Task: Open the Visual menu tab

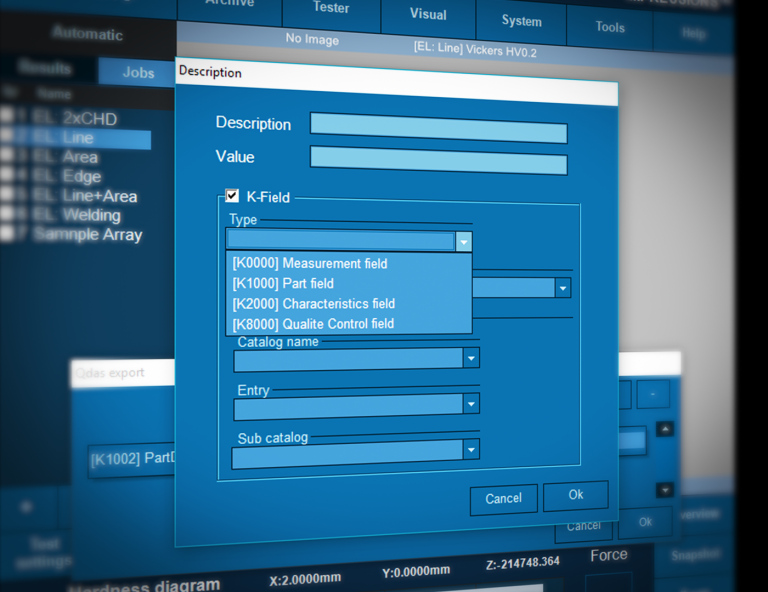Action: (x=428, y=14)
